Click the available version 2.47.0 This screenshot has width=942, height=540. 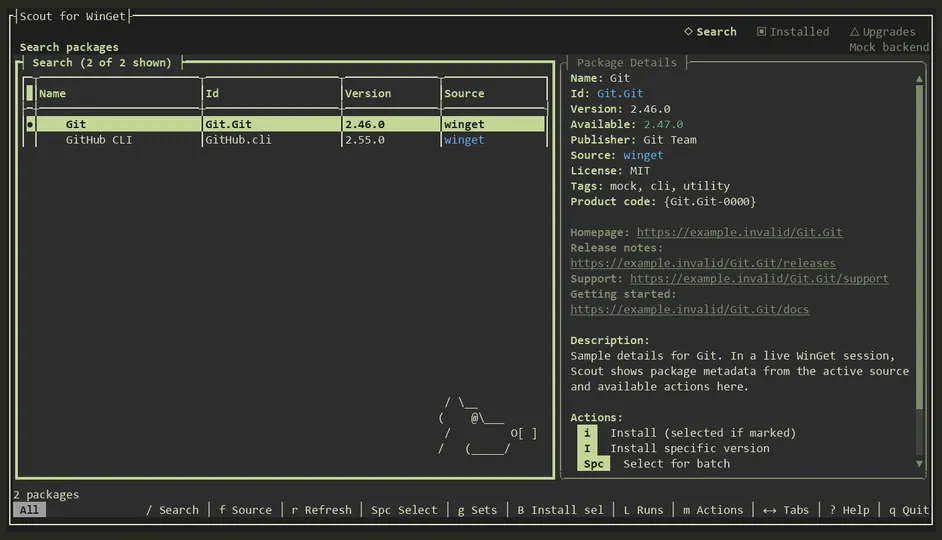point(663,124)
